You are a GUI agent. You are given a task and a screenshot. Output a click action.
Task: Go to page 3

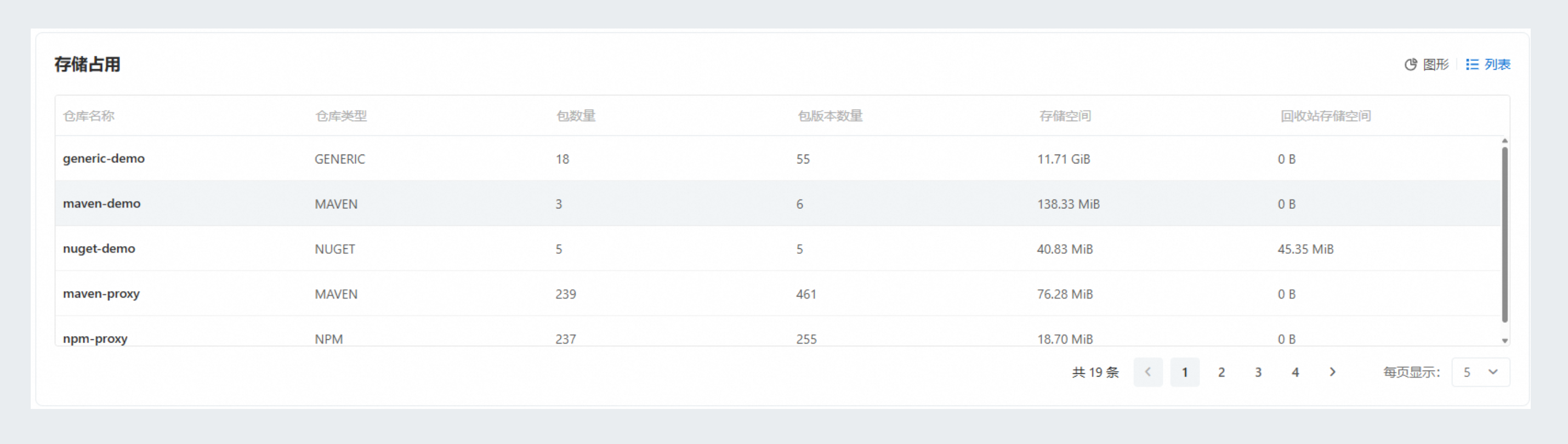click(1258, 372)
